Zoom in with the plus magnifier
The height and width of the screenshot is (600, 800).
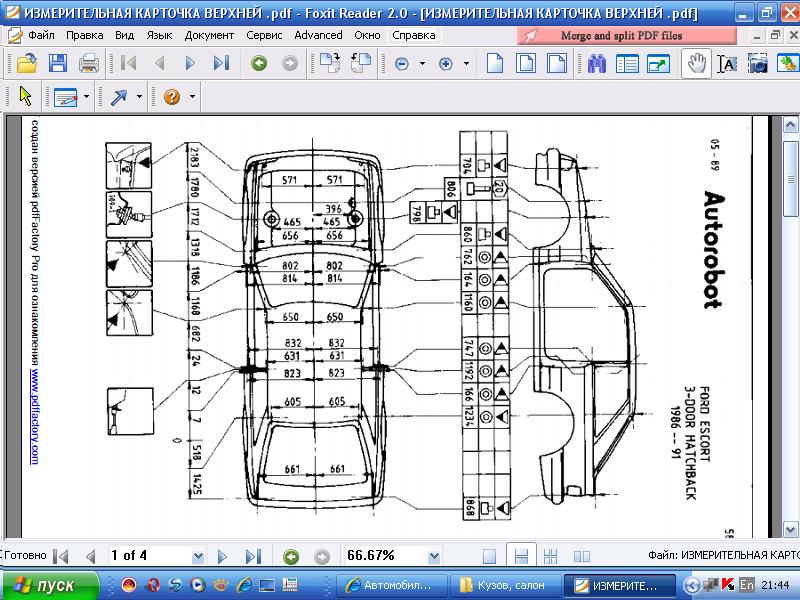pos(446,64)
